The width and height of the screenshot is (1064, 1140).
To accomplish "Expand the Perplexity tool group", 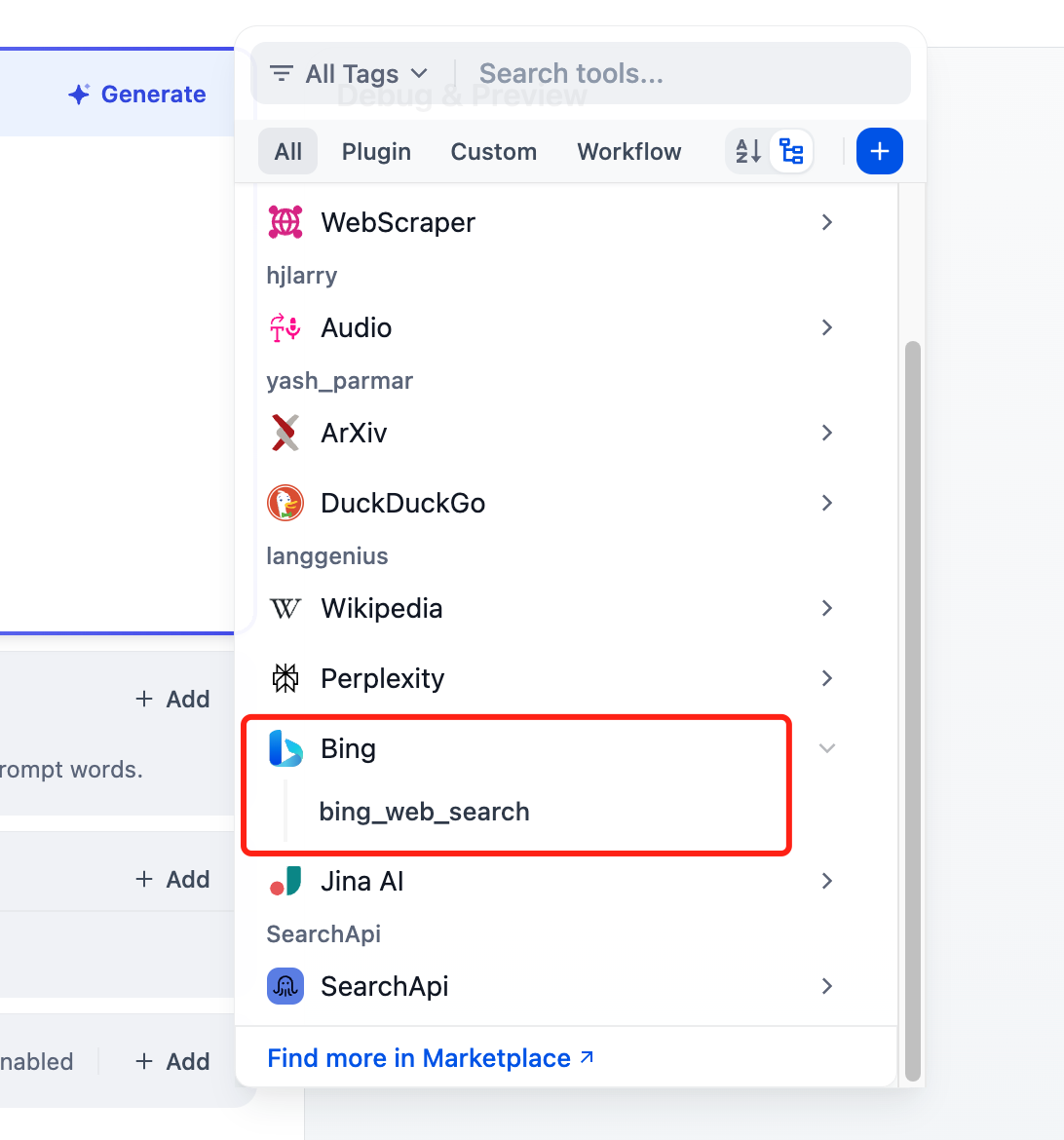I will (827, 678).
